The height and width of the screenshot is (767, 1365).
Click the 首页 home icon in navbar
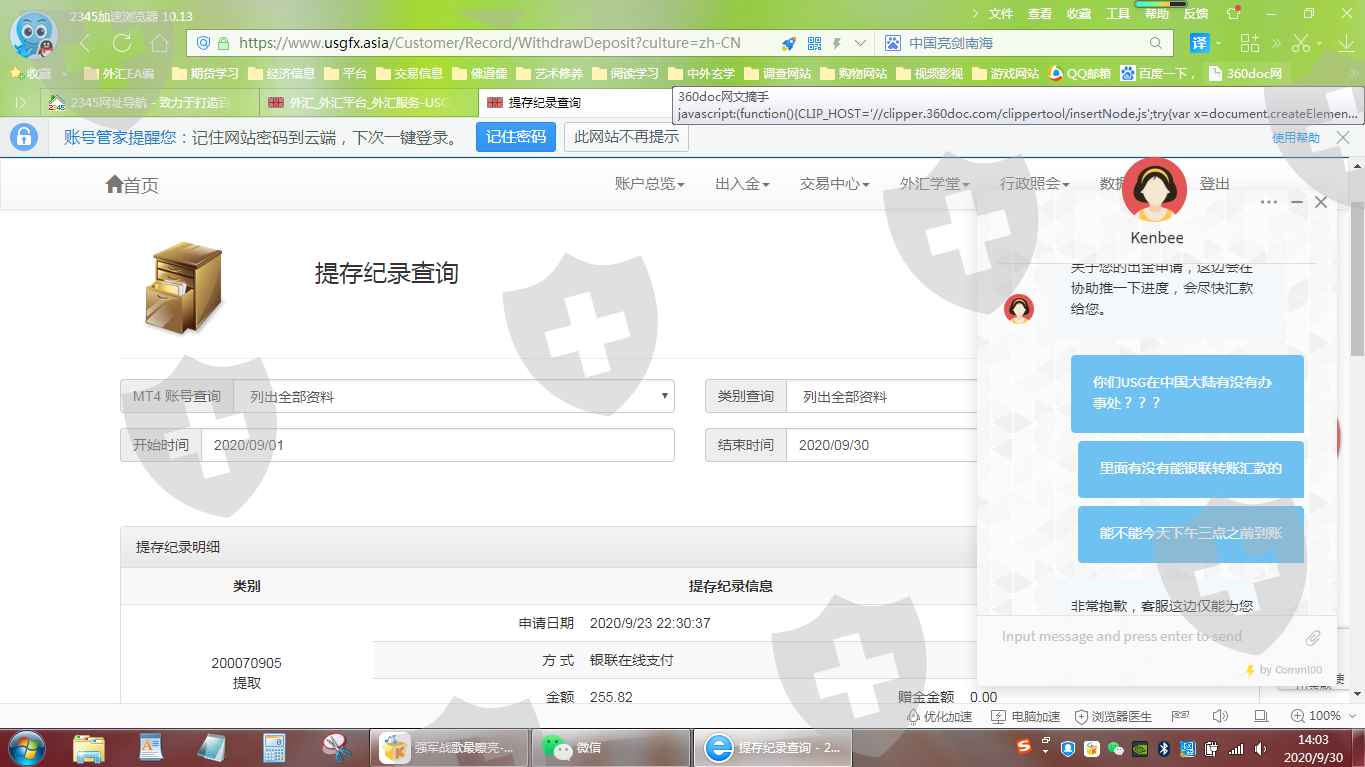pos(114,184)
